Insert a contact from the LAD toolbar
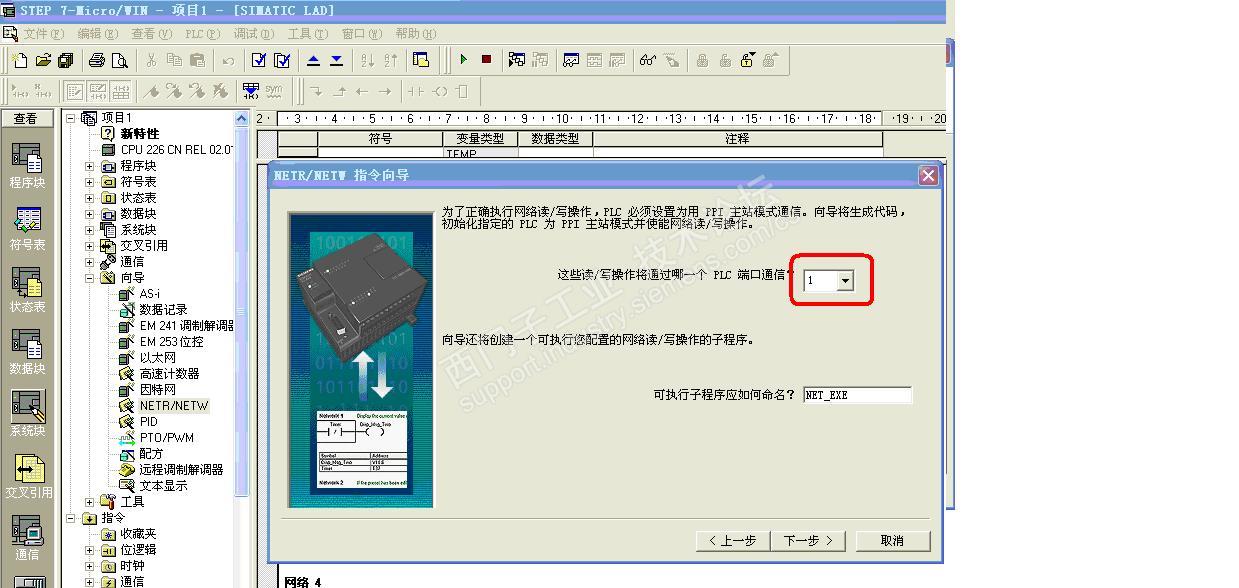The image size is (1239, 588). pyautogui.click(x=414, y=91)
